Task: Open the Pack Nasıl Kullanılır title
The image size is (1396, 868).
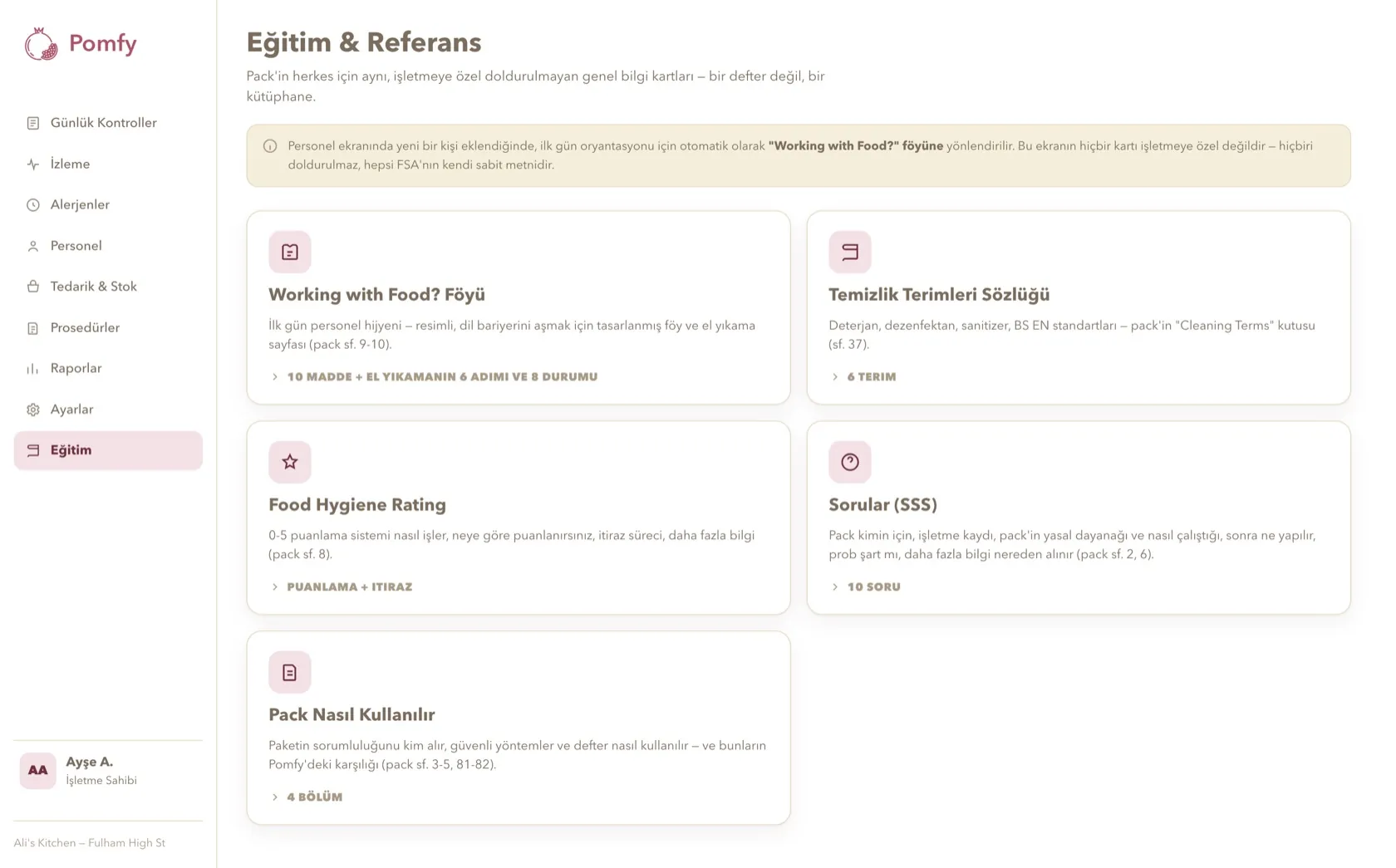Action: pyautogui.click(x=351, y=715)
